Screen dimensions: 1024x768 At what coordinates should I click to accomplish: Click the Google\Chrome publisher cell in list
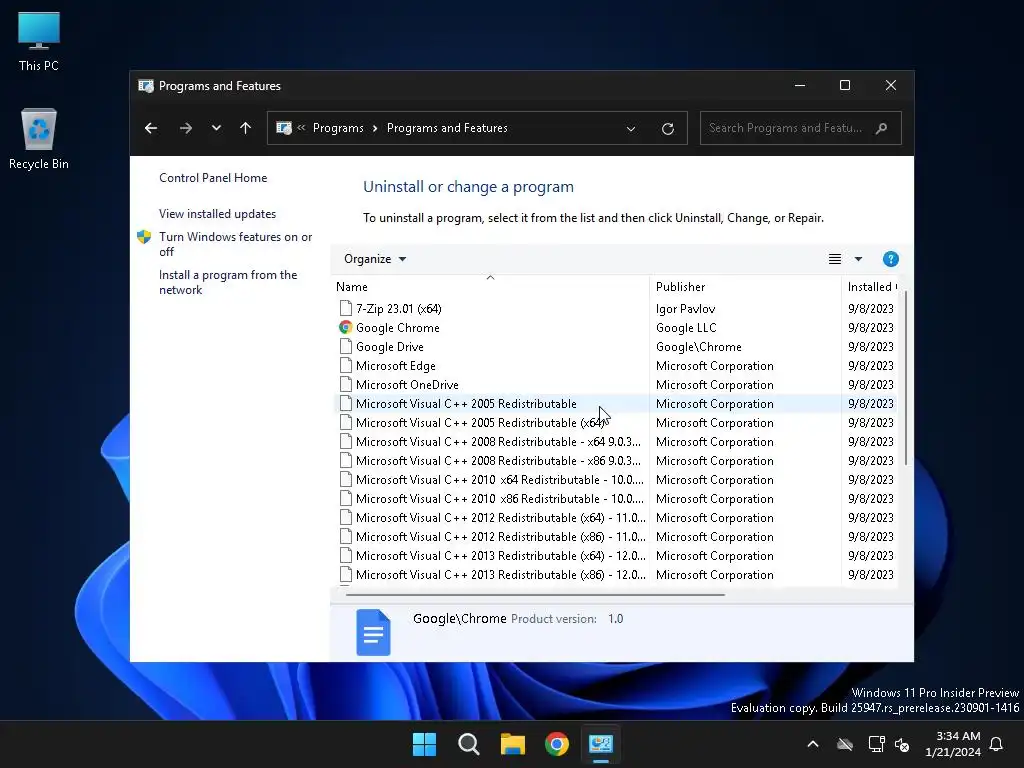click(698, 347)
